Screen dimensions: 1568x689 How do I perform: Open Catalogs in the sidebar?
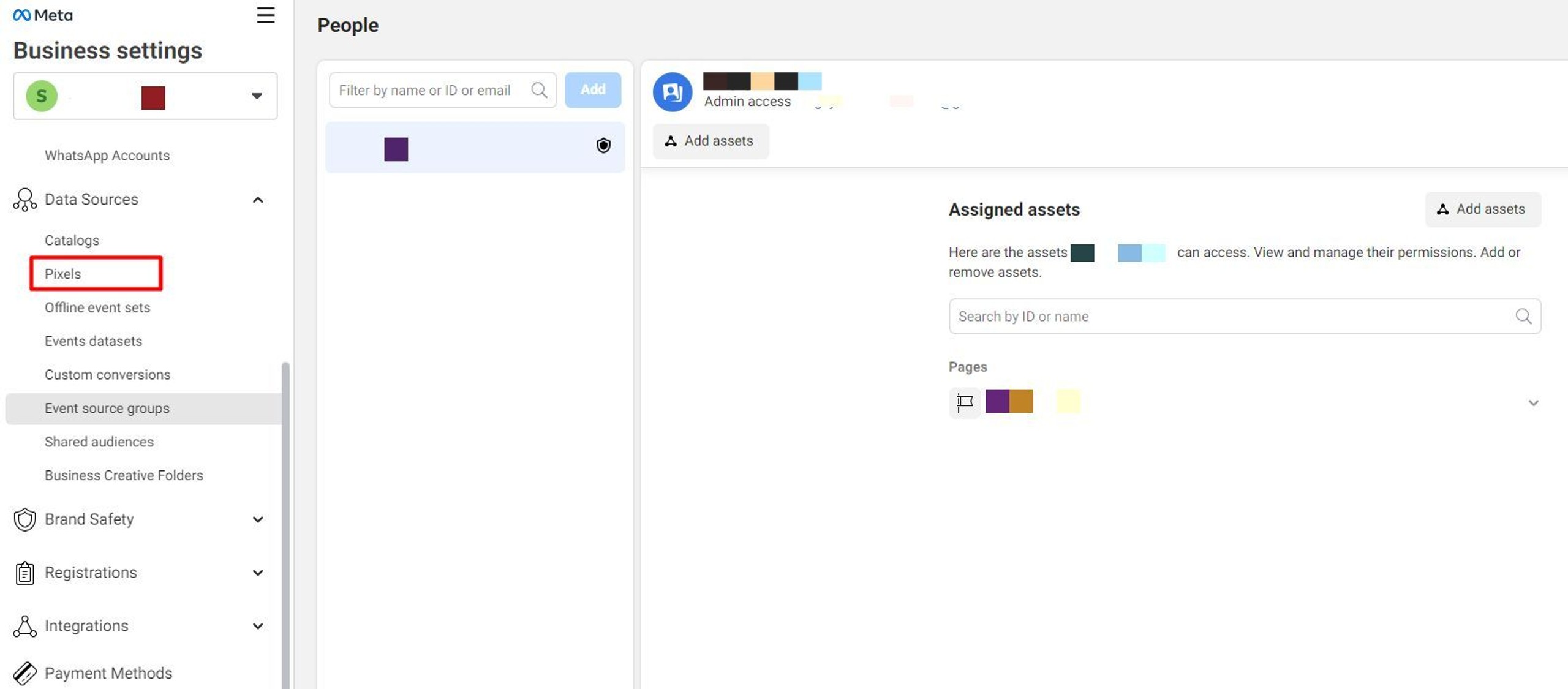pyautogui.click(x=72, y=240)
